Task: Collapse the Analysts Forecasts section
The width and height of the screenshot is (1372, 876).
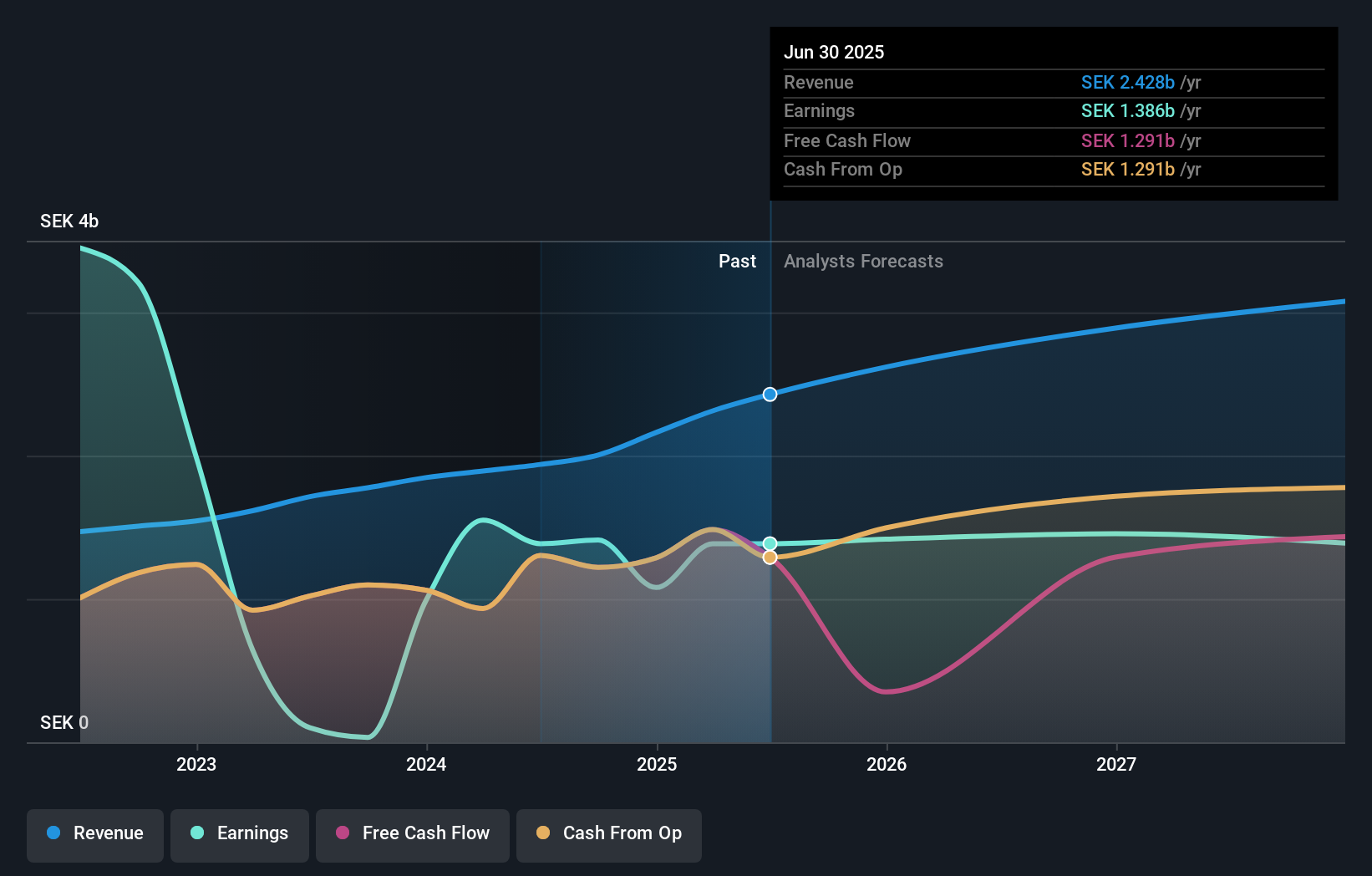Action: (x=863, y=261)
